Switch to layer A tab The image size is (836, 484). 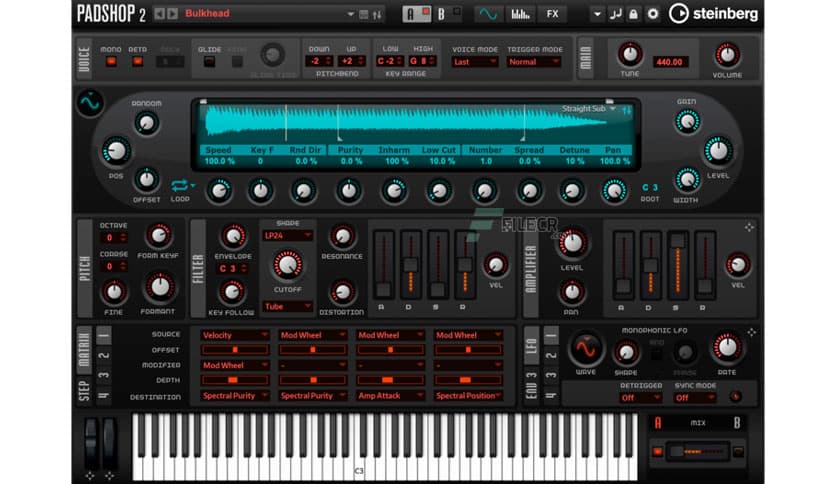click(x=416, y=14)
